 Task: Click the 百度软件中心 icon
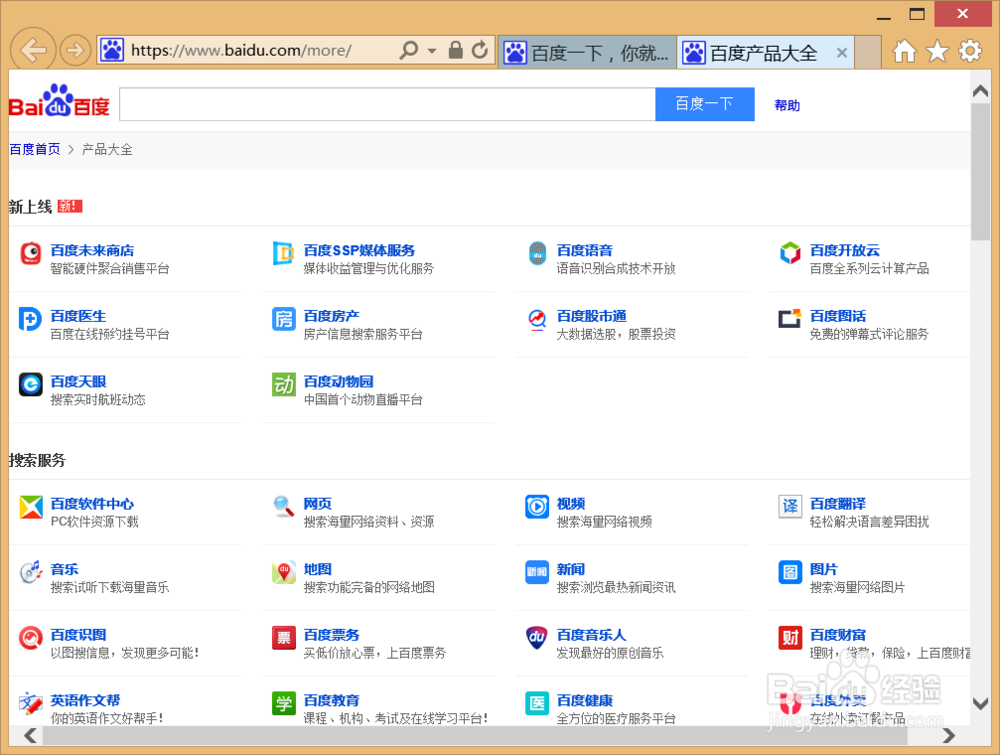click(x=31, y=507)
